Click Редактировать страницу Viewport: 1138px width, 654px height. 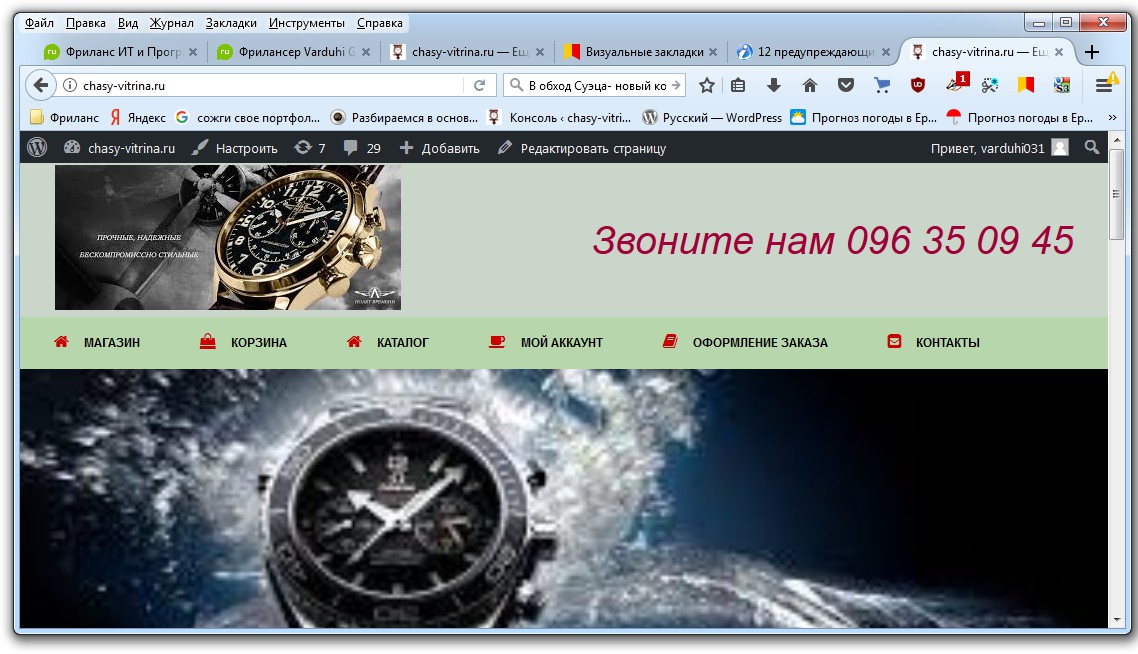(x=582, y=148)
